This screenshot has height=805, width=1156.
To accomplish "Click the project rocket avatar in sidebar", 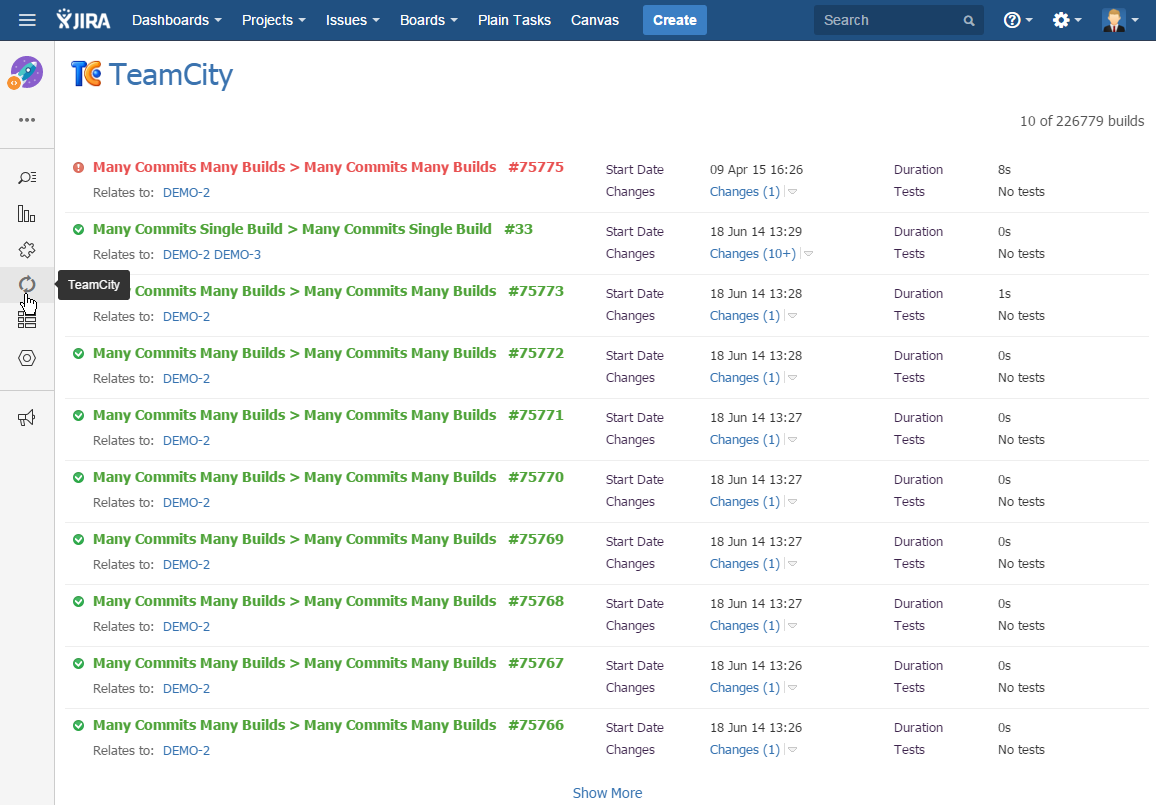I will pos(26,73).
